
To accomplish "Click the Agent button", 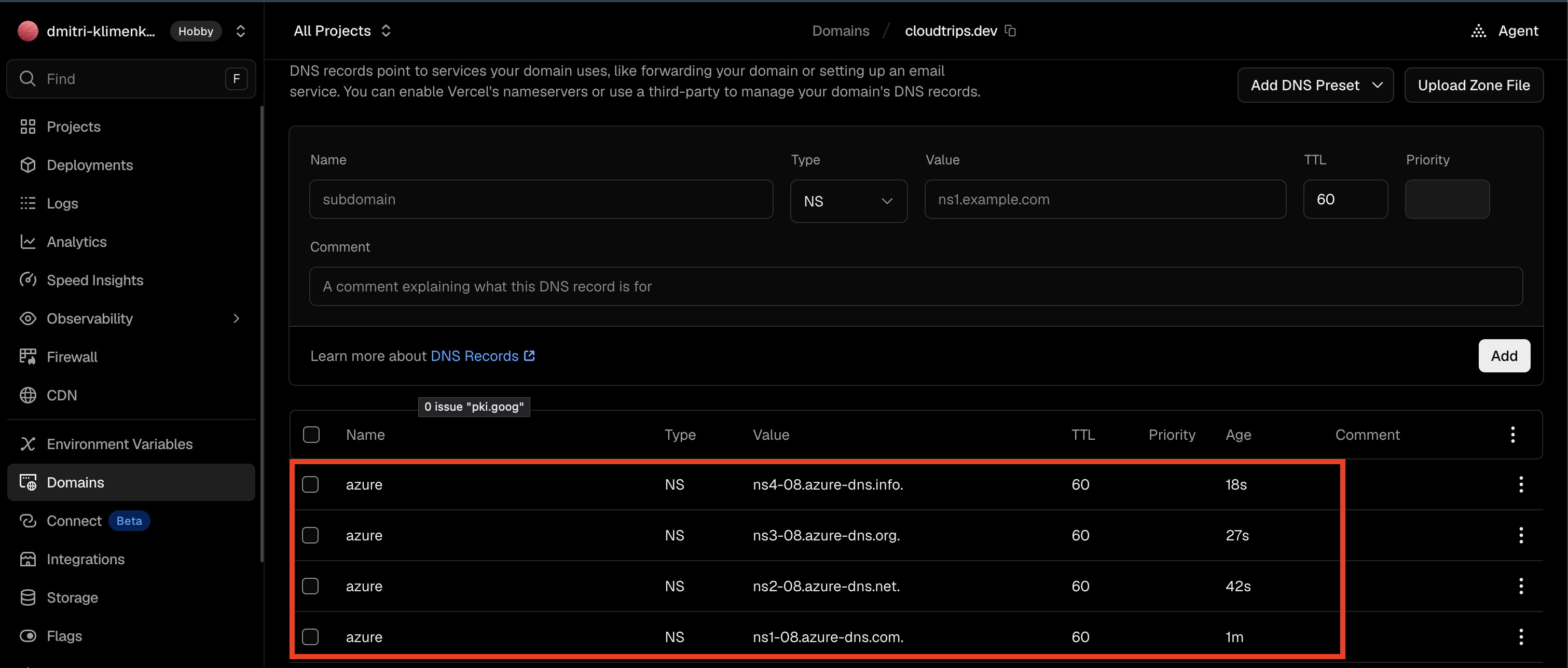I will point(1505,31).
